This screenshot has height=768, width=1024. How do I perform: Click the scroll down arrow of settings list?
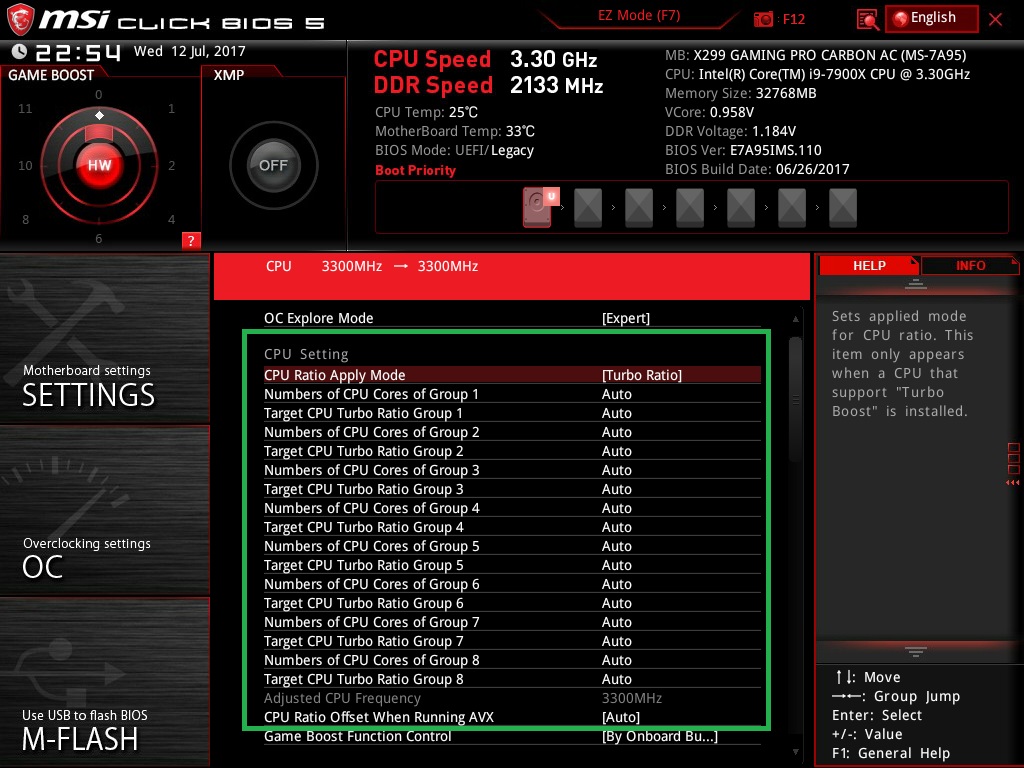point(795,752)
